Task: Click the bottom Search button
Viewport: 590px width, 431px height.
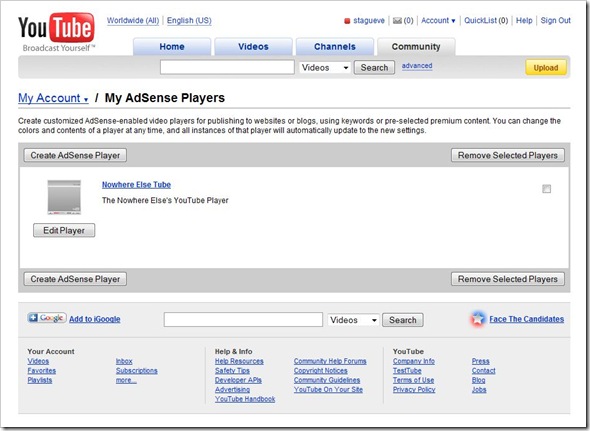Action: (403, 320)
